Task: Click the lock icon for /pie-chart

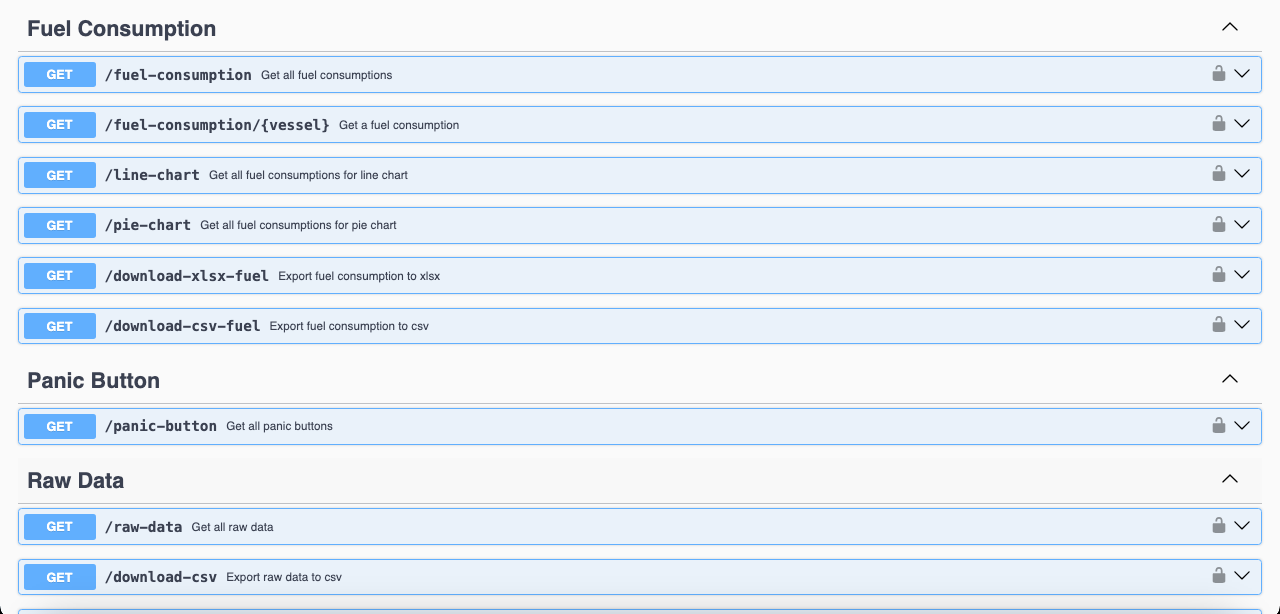Action: click(x=1218, y=224)
